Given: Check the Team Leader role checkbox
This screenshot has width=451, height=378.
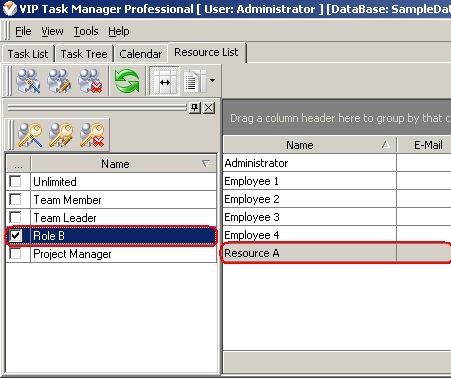Looking at the screenshot, I should point(15,218).
